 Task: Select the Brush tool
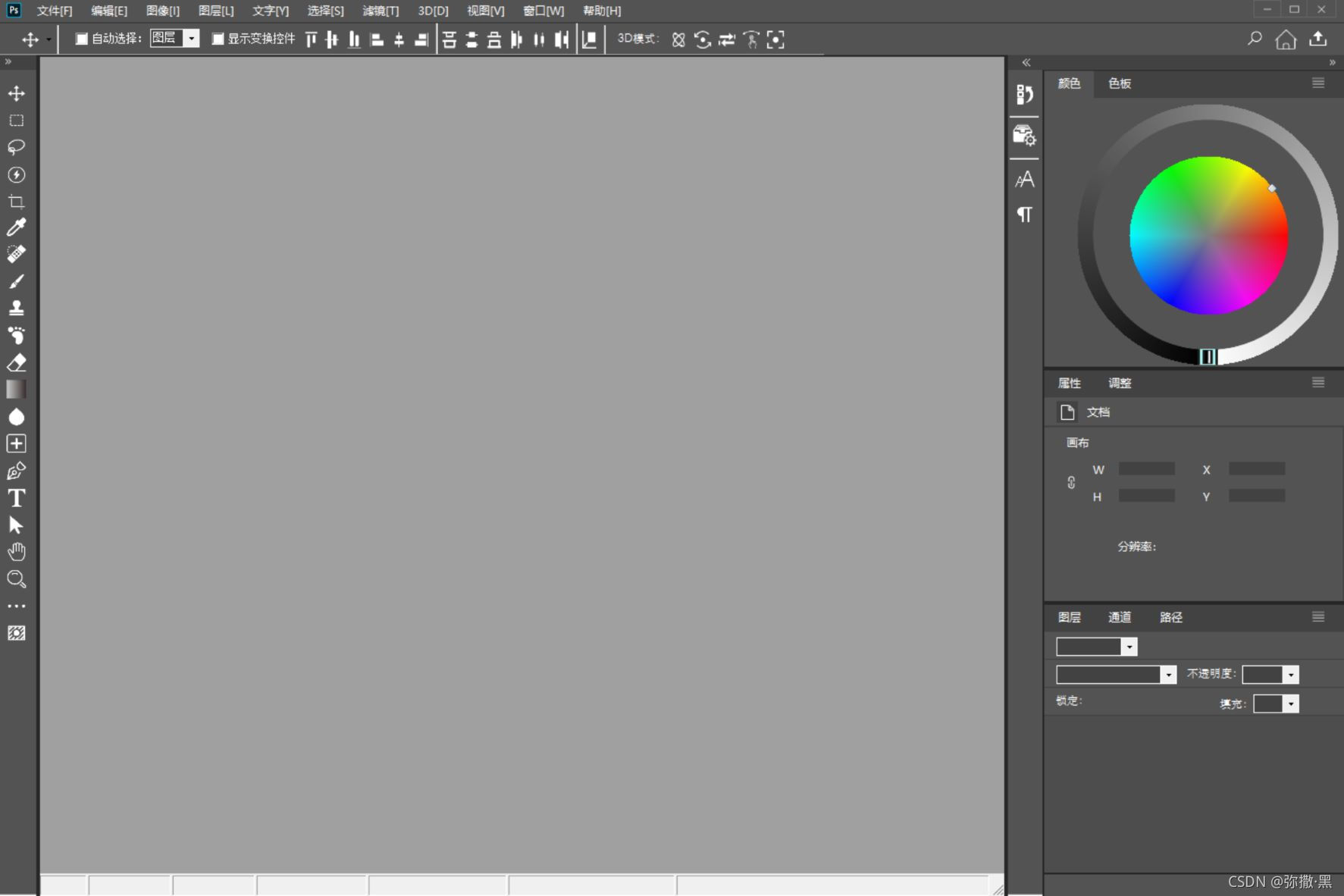[16, 281]
